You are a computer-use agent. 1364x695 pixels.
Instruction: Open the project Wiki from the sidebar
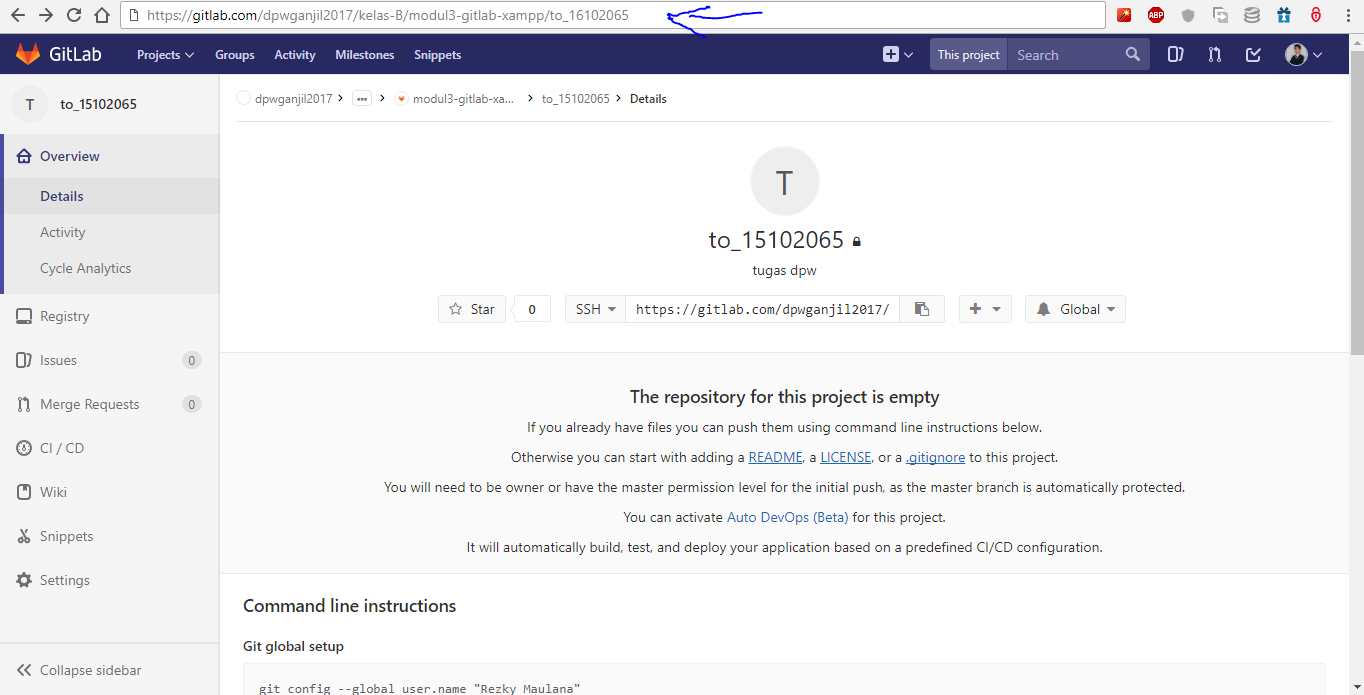pos(57,492)
